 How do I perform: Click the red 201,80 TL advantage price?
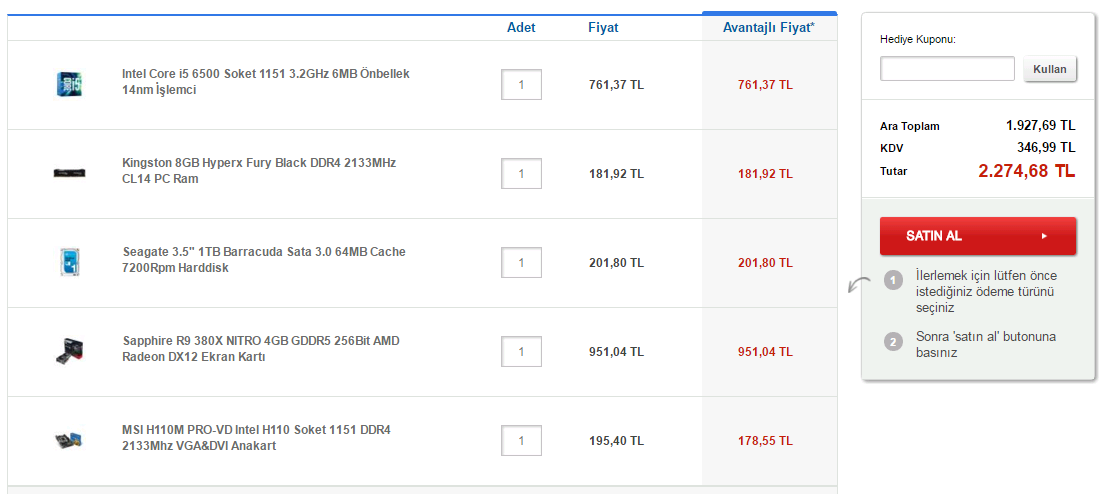click(765, 263)
